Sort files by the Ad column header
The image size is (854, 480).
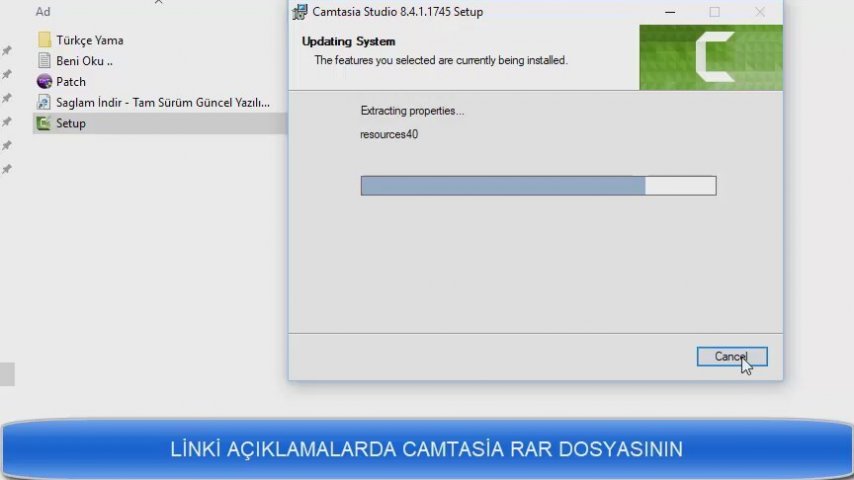pos(43,11)
